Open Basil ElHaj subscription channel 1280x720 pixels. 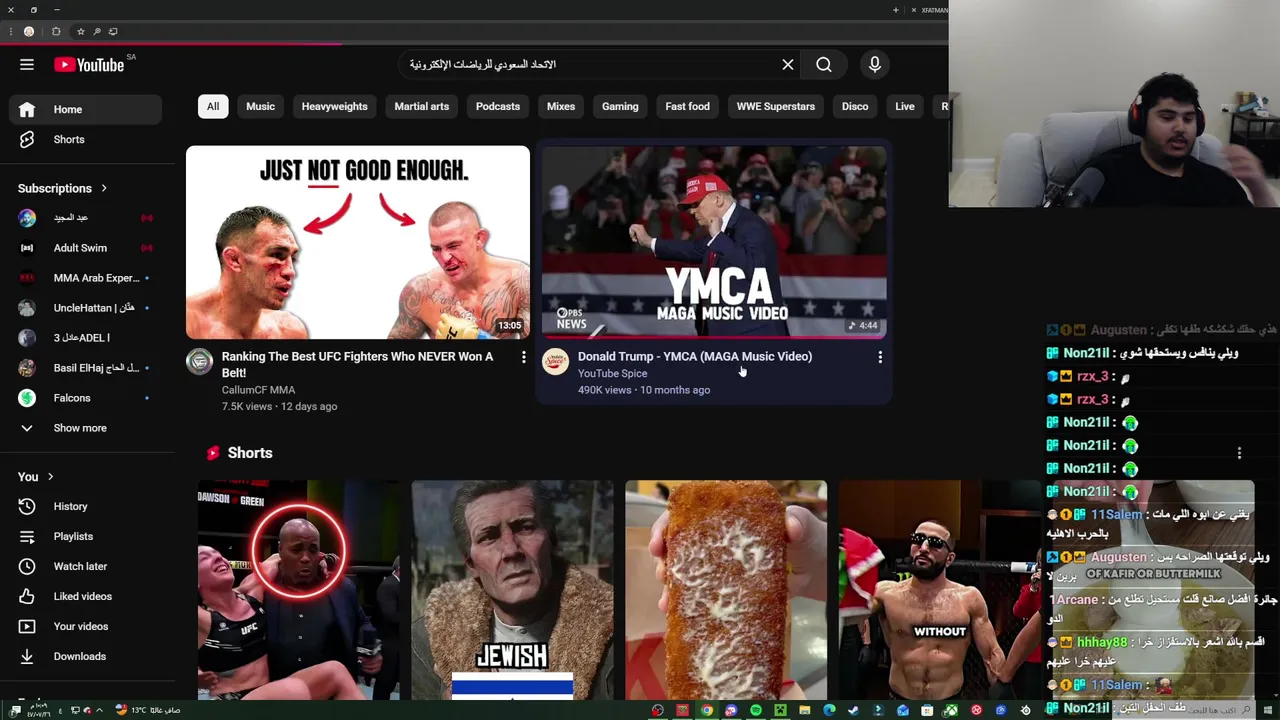pos(85,368)
